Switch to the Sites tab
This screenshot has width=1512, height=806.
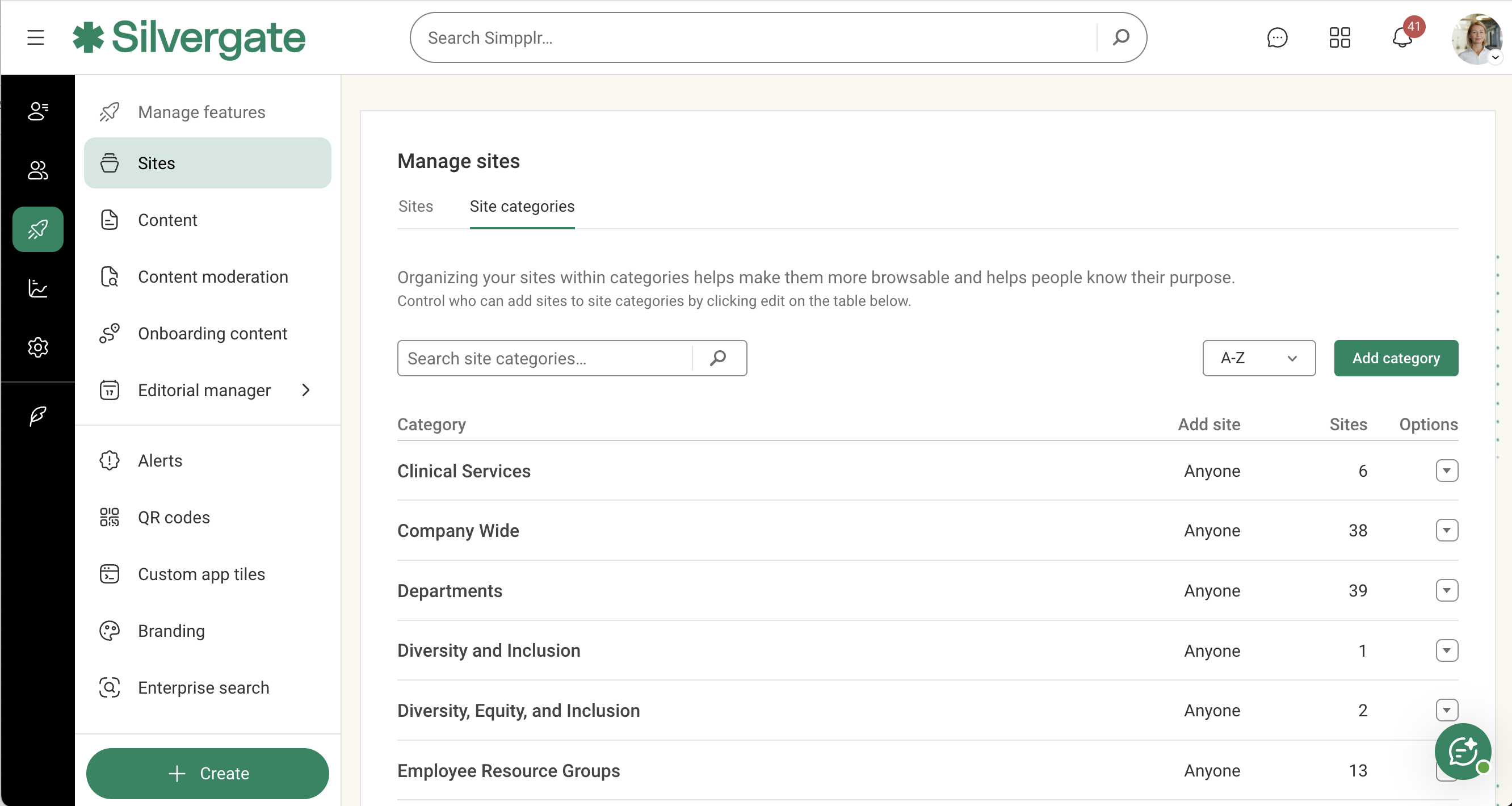[415, 207]
